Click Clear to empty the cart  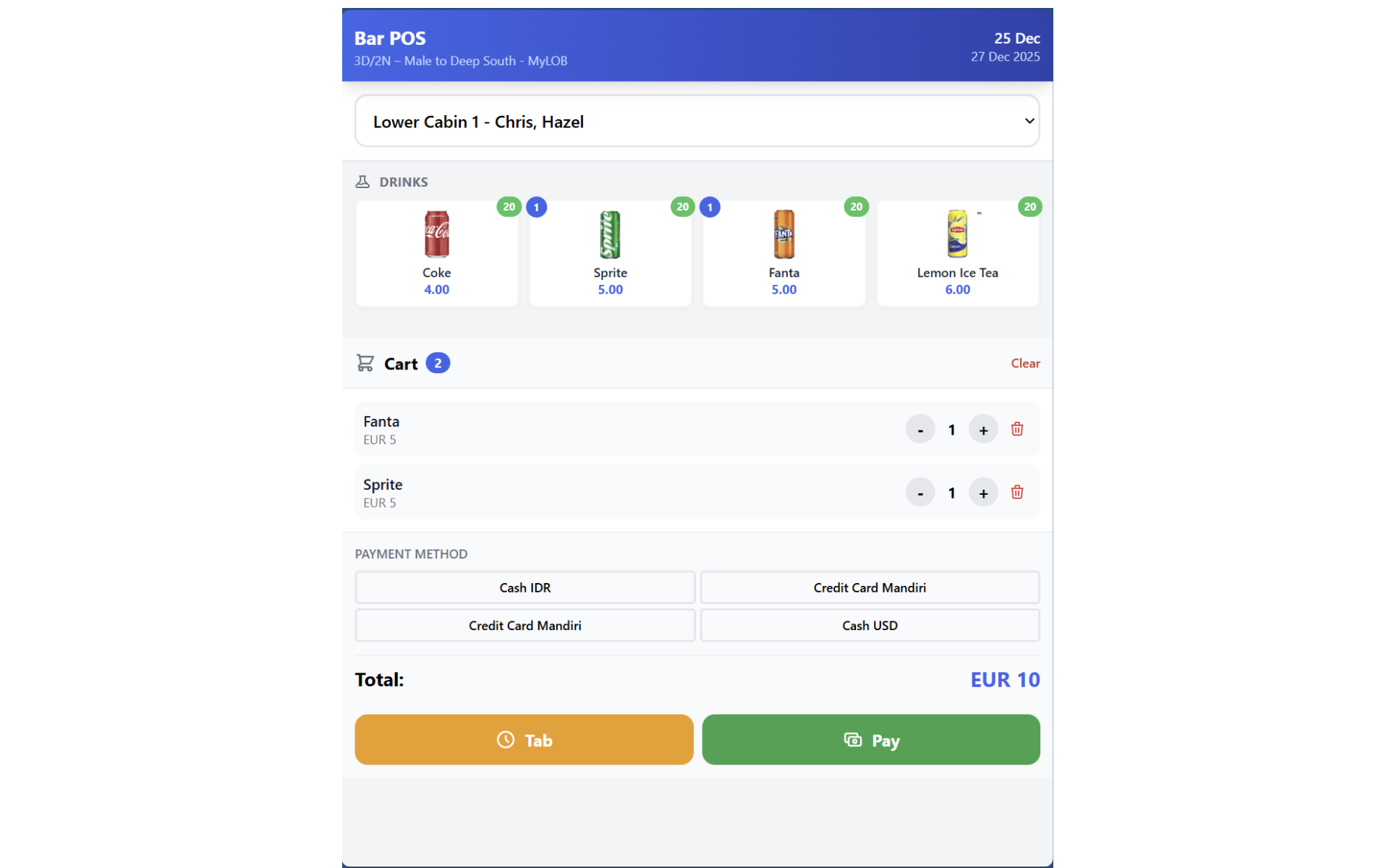point(1025,362)
